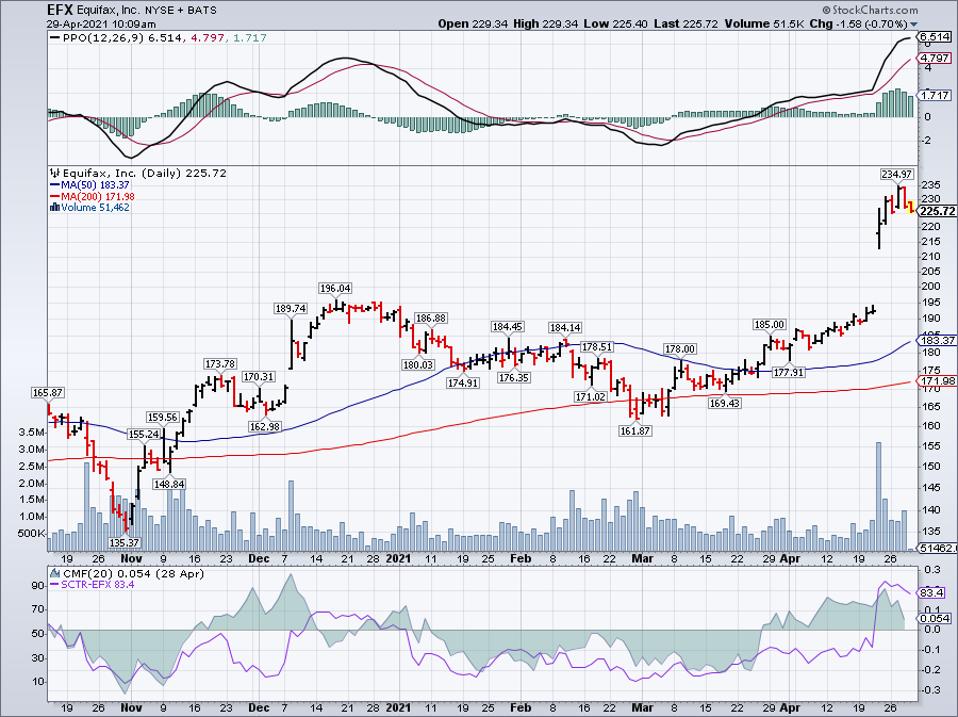Click the 186.88 price label
Image resolution: width=958 pixels, height=717 pixels.
(x=431, y=318)
